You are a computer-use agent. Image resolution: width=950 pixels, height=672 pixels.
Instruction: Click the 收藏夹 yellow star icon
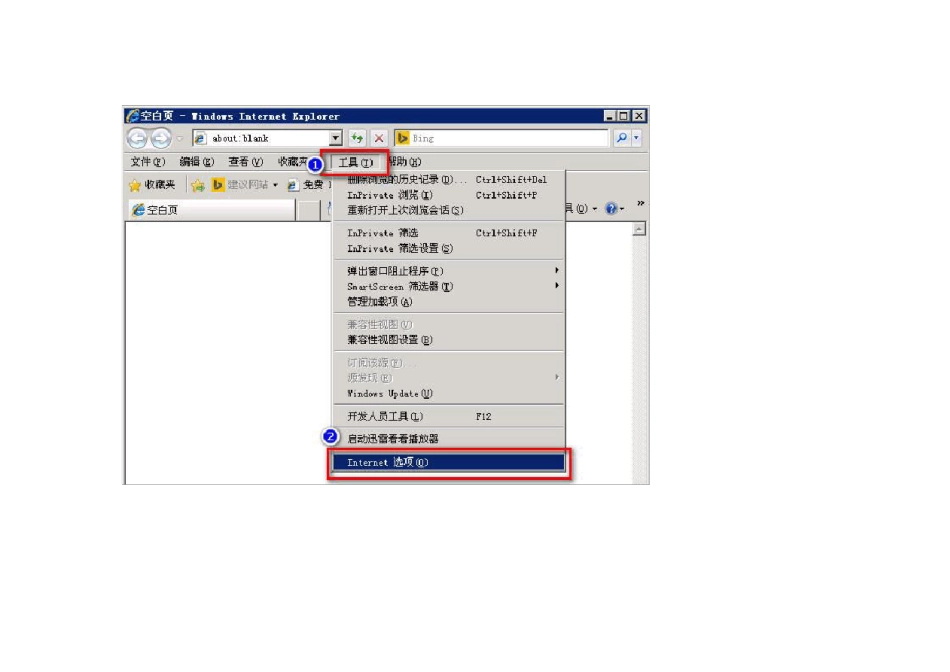point(135,185)
